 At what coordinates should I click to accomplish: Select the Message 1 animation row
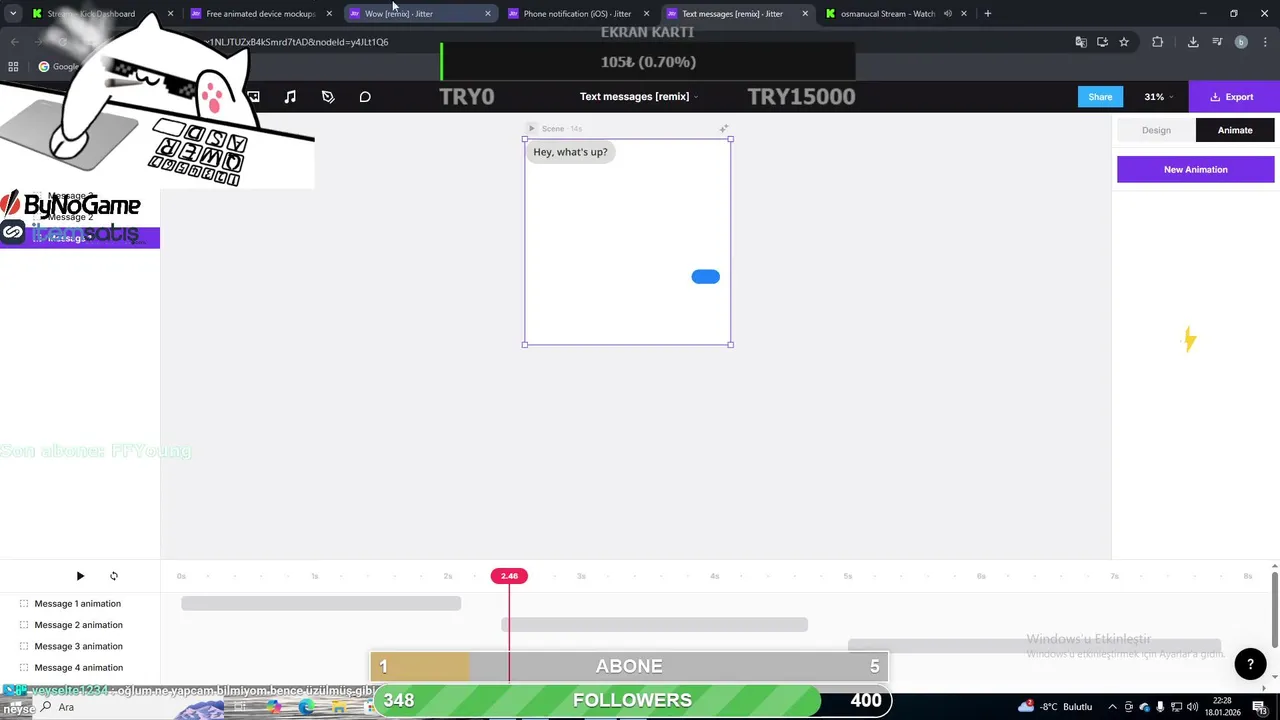80,604
